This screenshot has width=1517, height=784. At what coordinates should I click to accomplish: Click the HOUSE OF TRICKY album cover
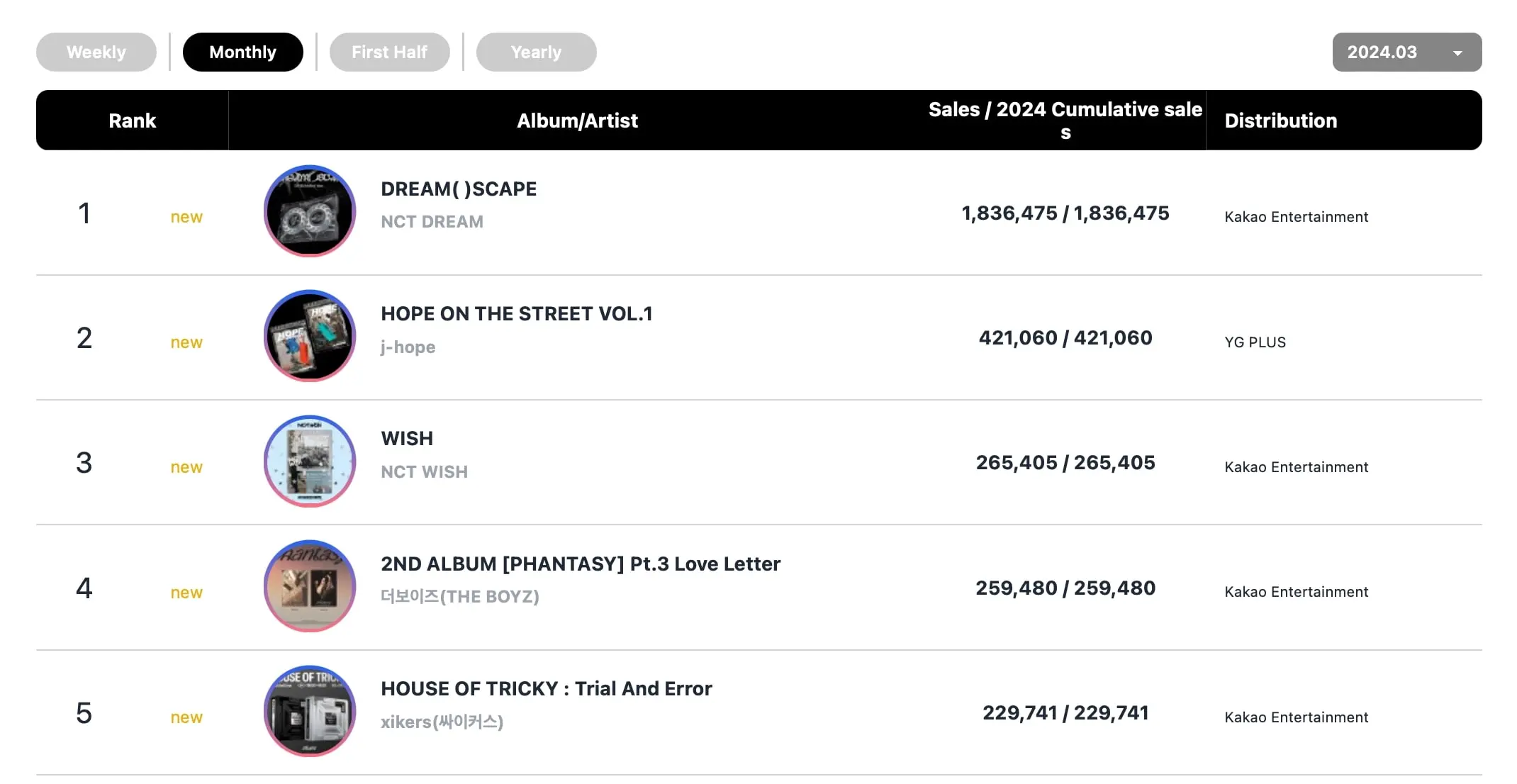tap(310, 711)
